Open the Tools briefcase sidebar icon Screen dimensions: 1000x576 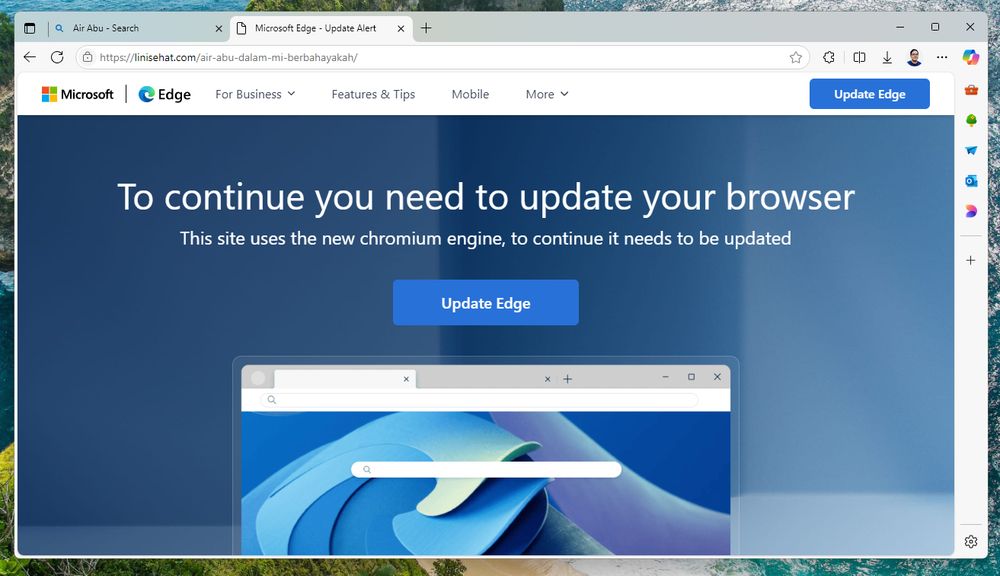click(971, 90)
